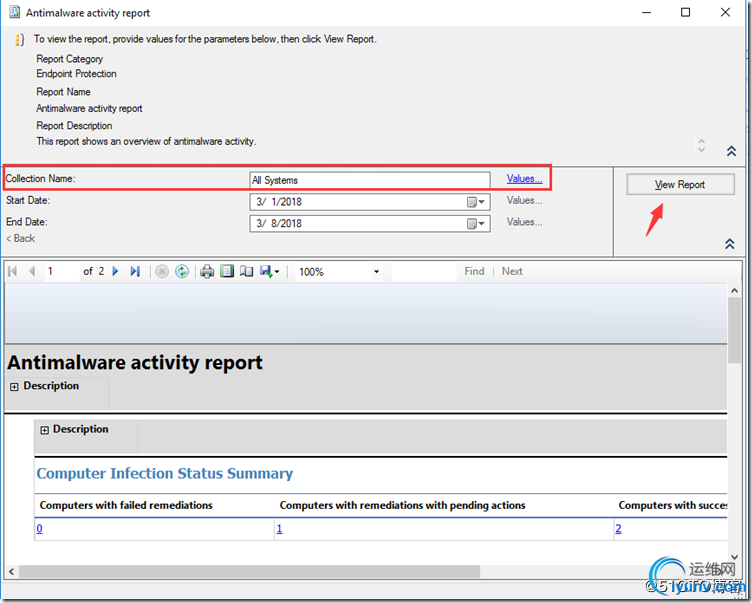Jump to last report page

(x=135, y=272)
